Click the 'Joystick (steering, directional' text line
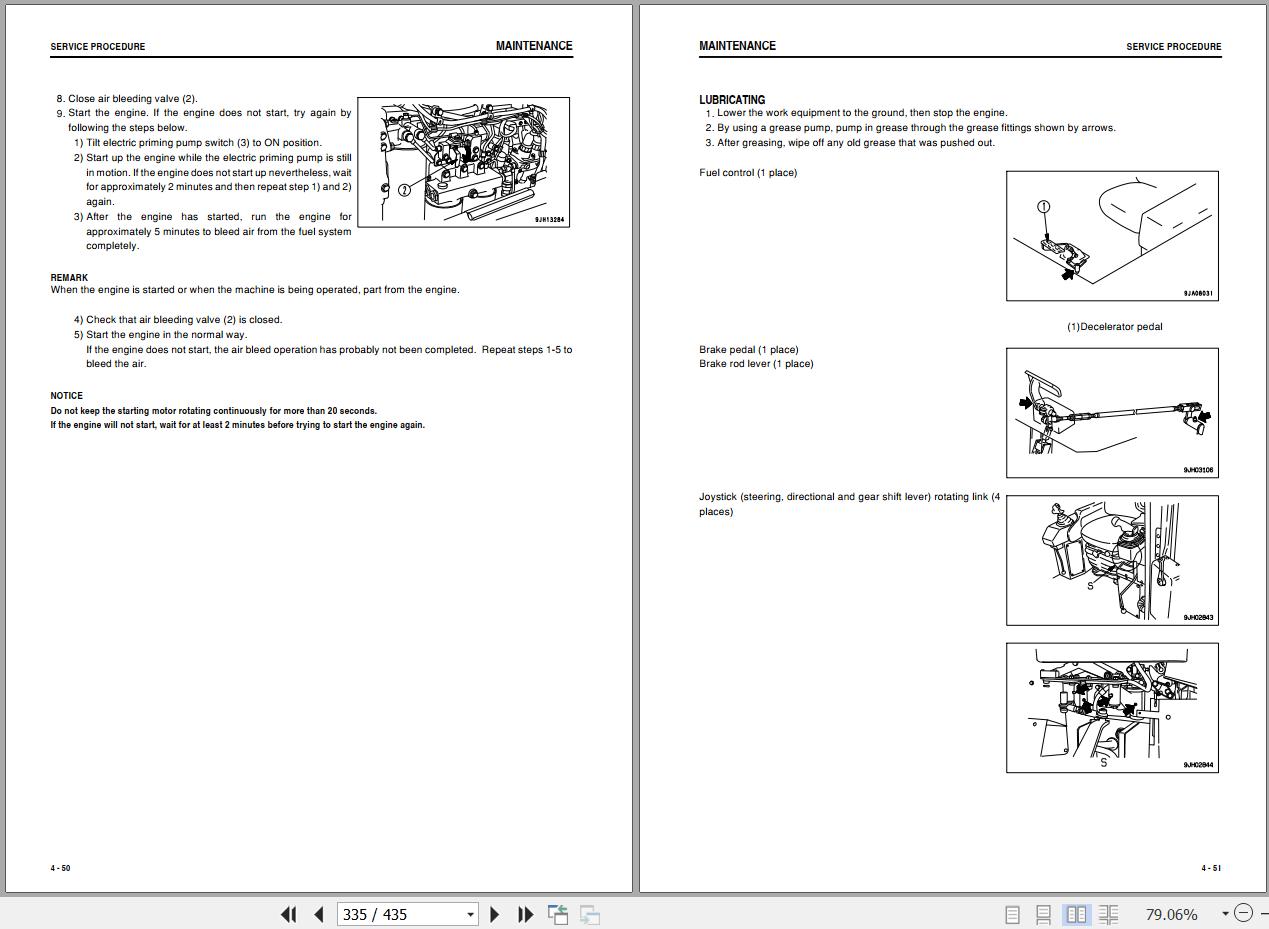 tap(849, 497)
